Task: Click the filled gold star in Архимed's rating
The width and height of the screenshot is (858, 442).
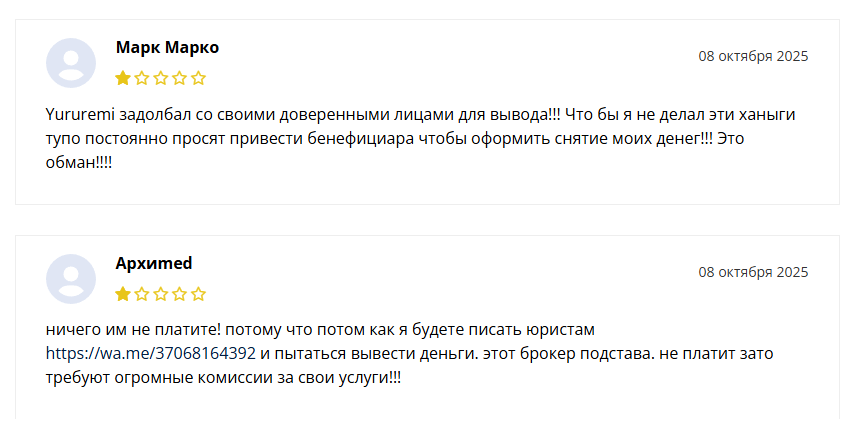Action: pyautogui.click(x=123, y=294)
